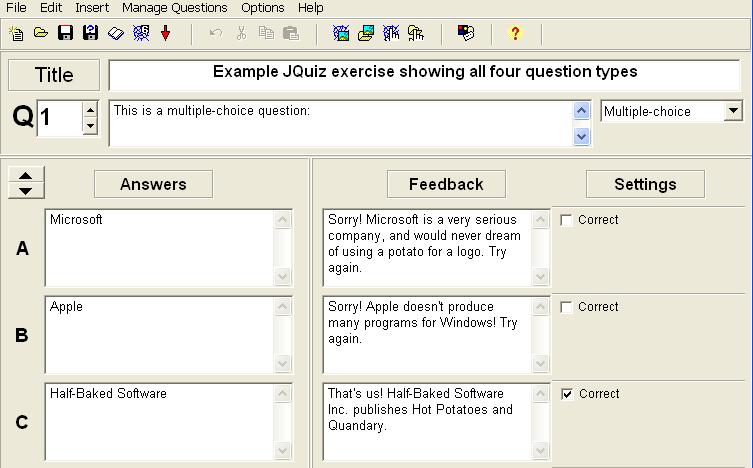This screenshot has height=468, width=753.
Task: Open a file with the folder icon
Action: (x=41, y=33)
